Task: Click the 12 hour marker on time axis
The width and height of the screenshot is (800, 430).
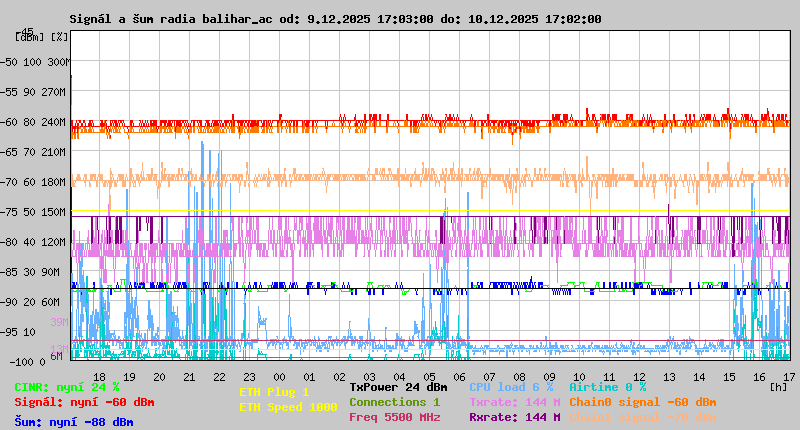Action: point(639,377)
